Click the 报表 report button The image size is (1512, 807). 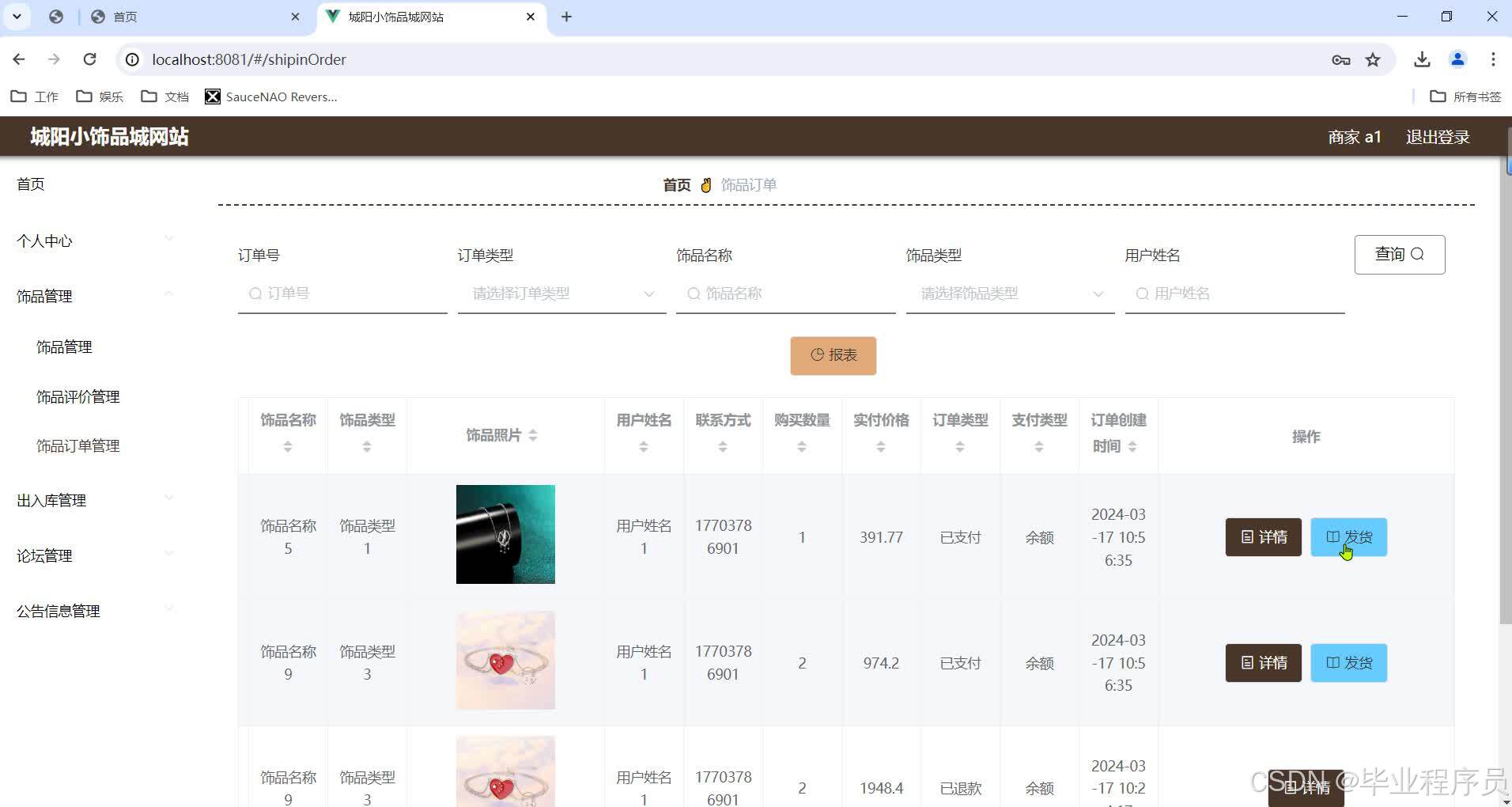point(833,355)
